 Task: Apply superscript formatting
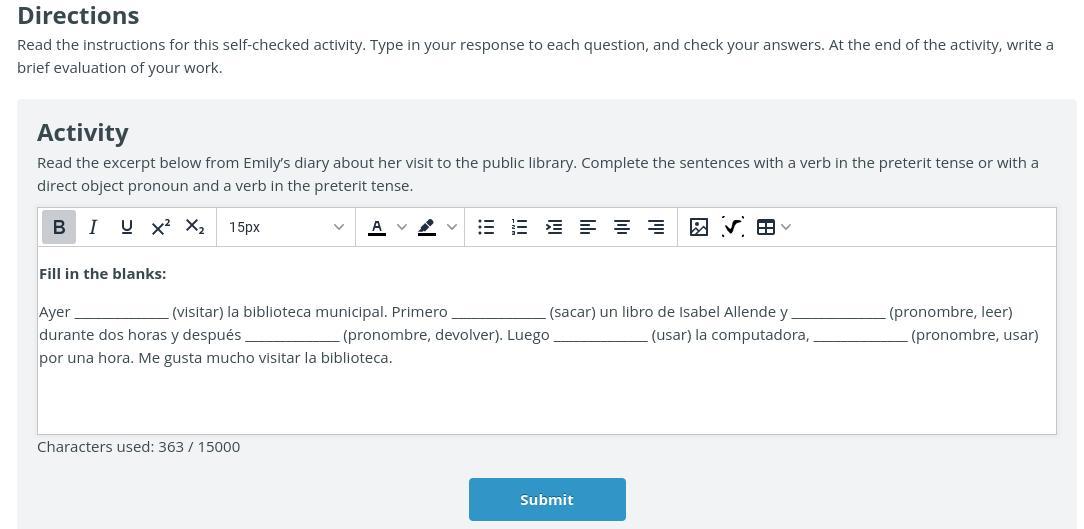(160, 227)
